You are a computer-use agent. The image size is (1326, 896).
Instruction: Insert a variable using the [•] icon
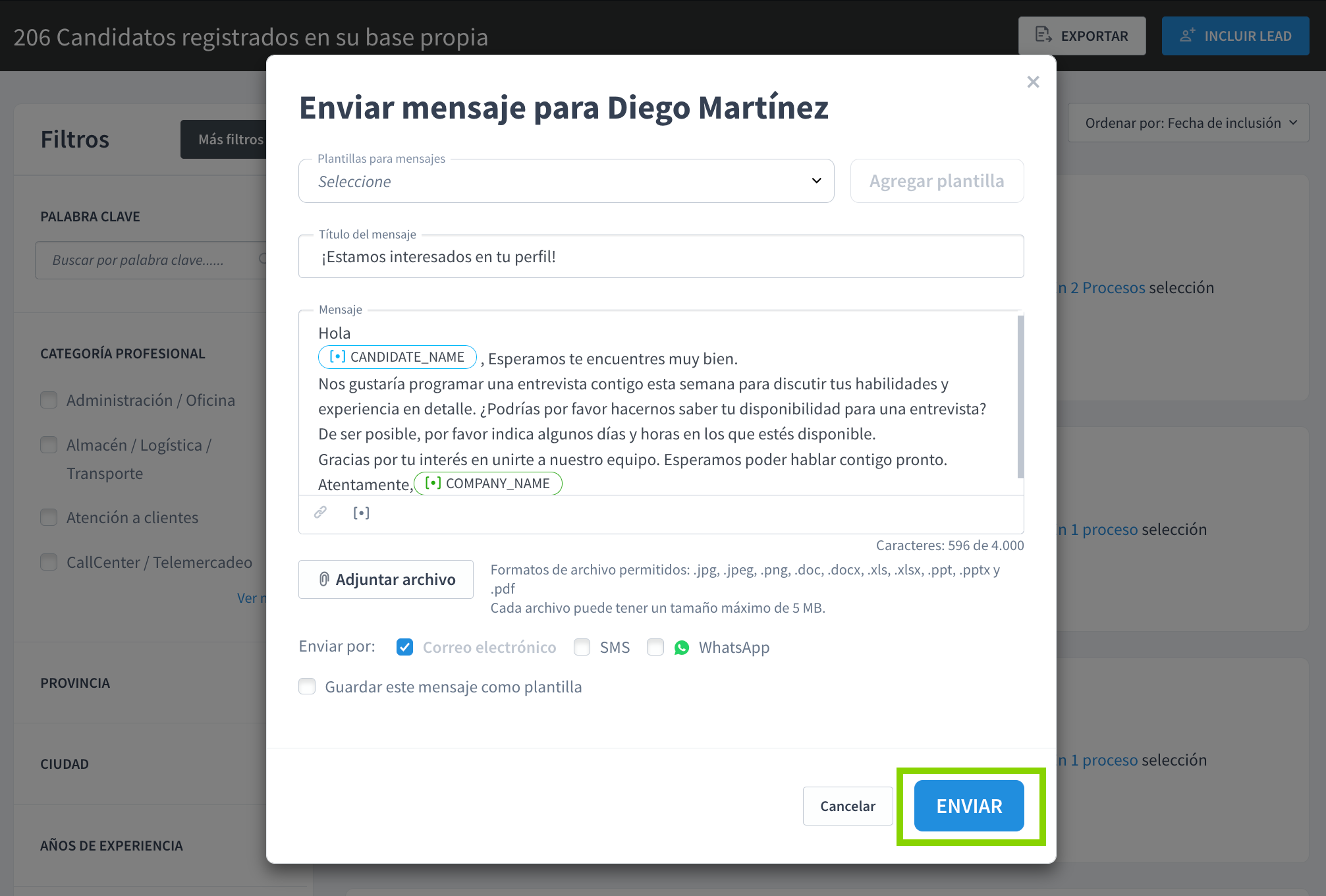(x=361, y=513)
